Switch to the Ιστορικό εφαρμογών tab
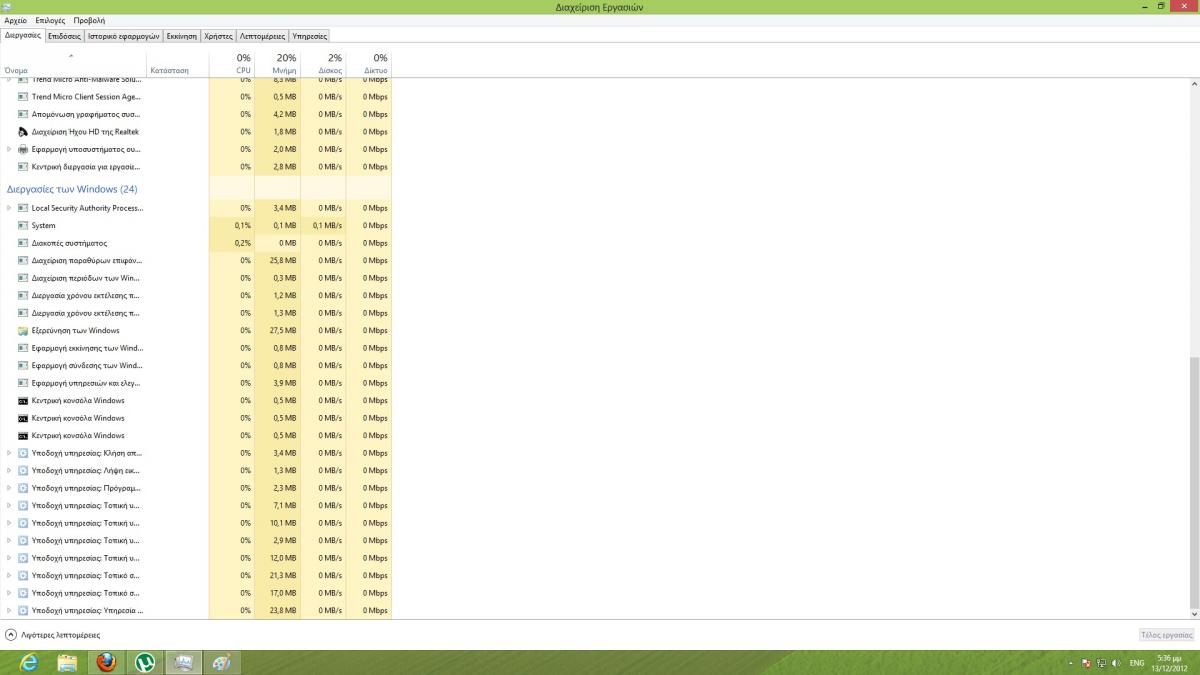The width and height of the screenshot is (1200, 675). click(123, 35)
